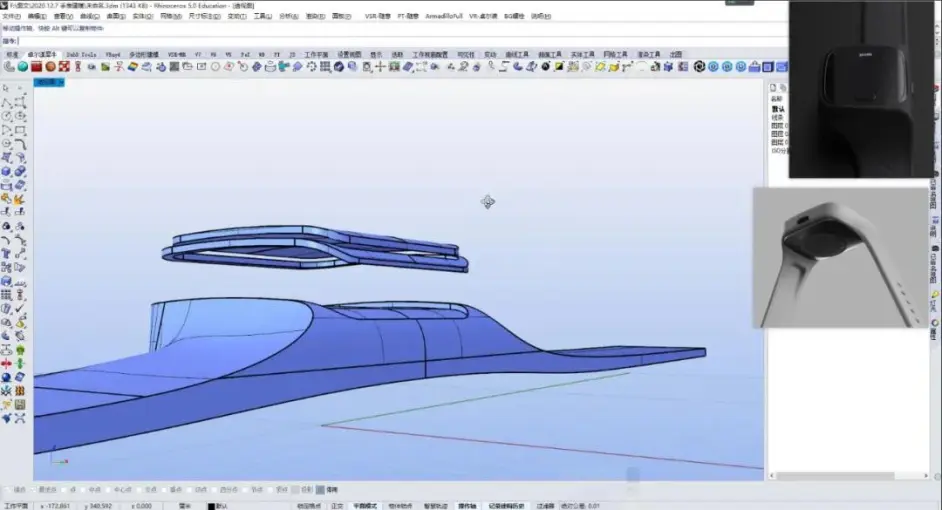This screenshot has width=942, height=510.
Task: Open the ArmadilloFull menu
Action: (x=443, y=16)
